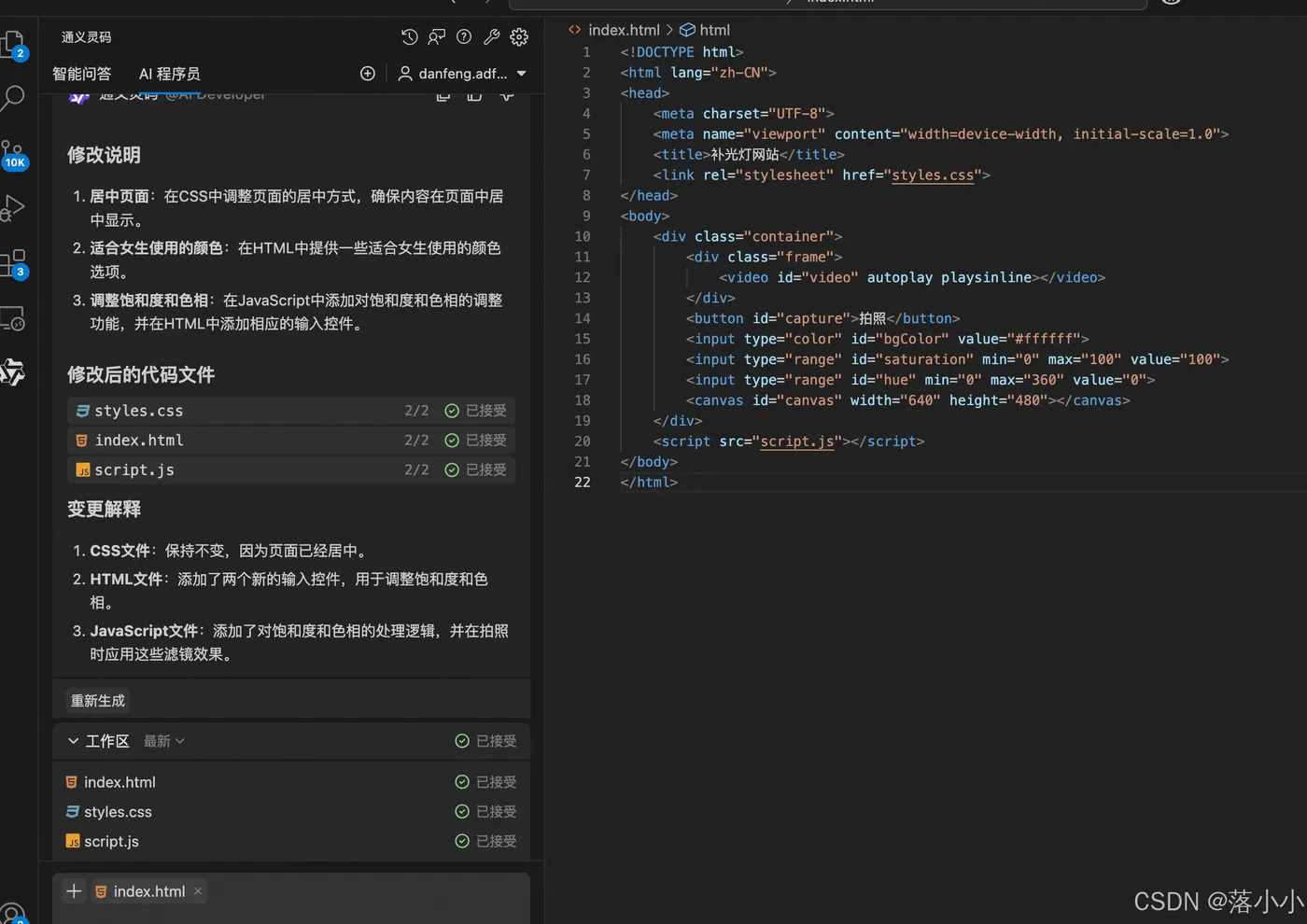Open script.js in modified code files list
The height and width of the screenshot is (924, 1307).
(x=134, y=470)
